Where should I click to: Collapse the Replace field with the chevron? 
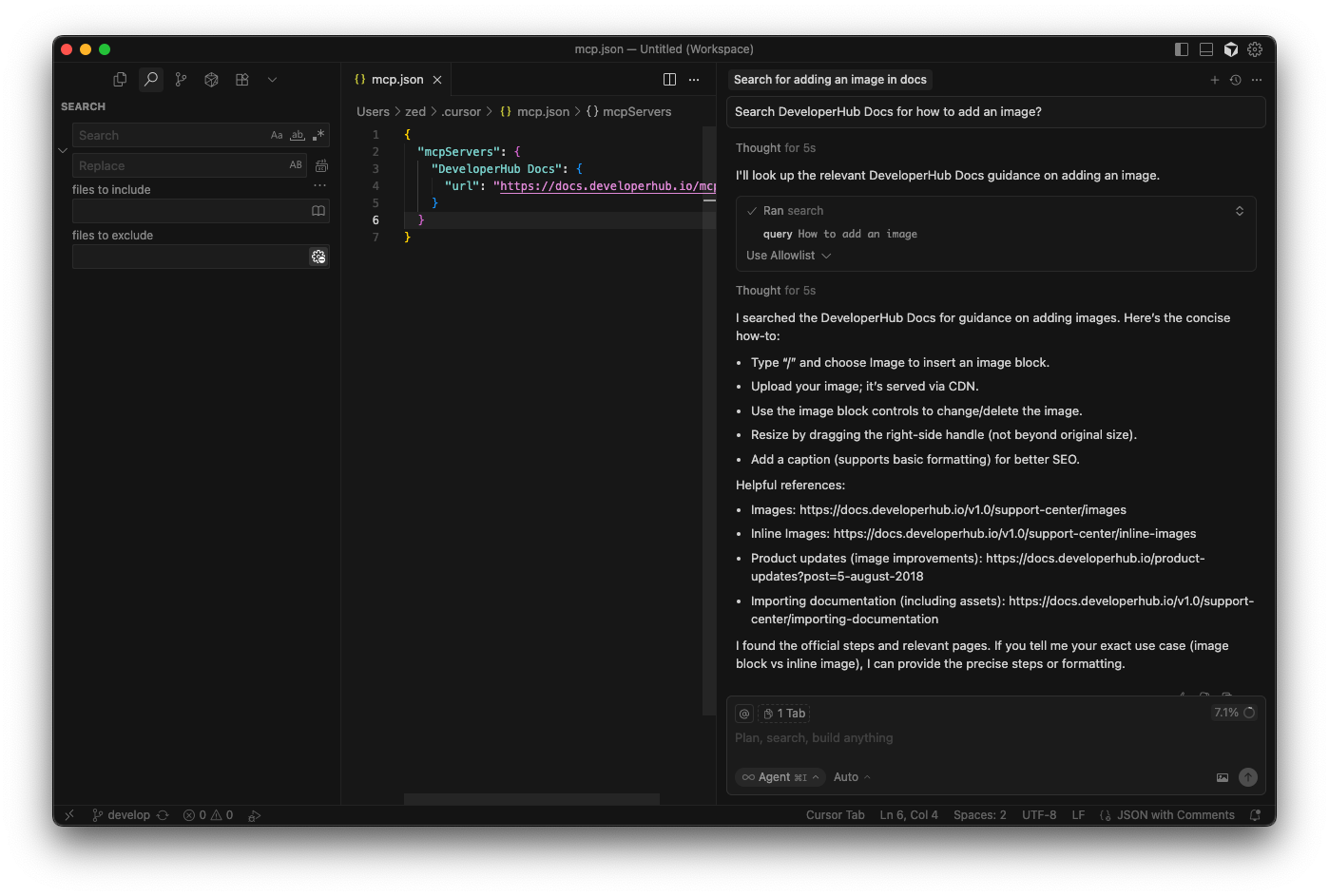63,150
